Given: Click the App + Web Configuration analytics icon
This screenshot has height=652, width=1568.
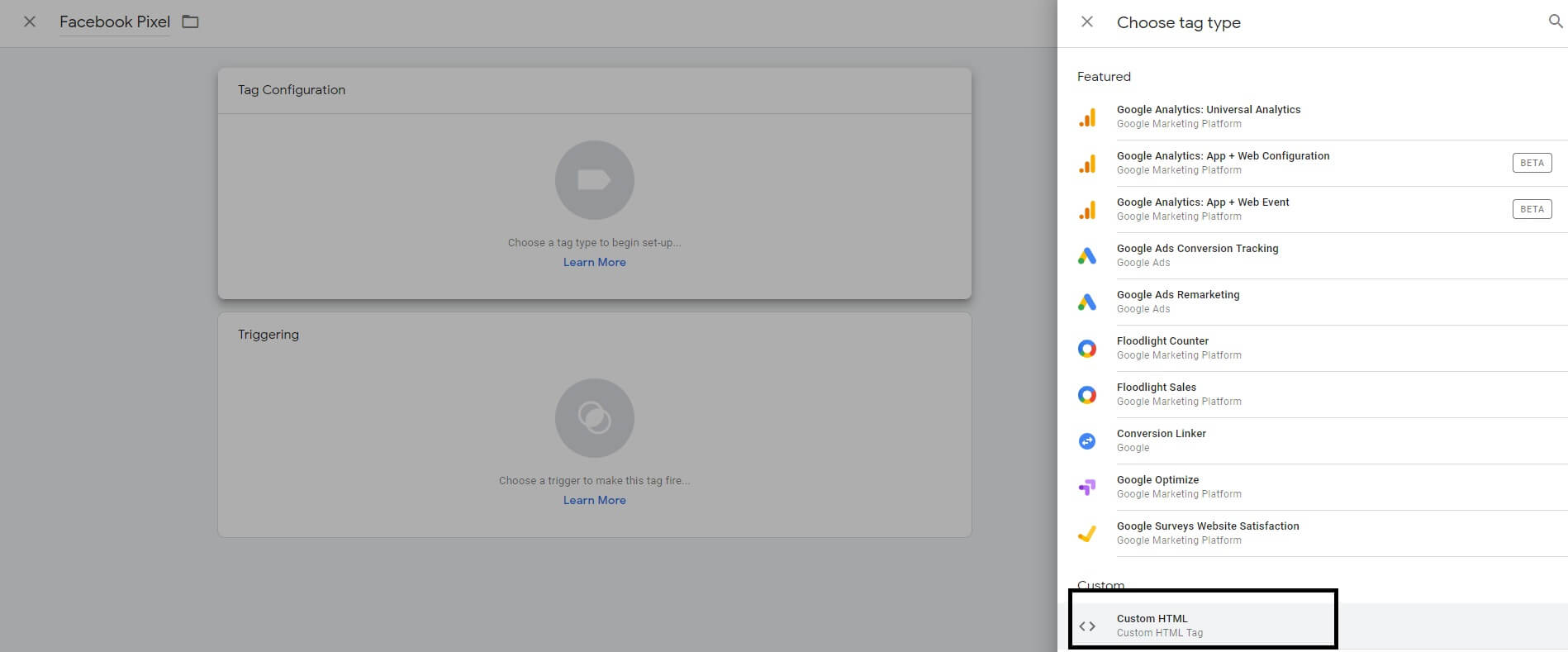Looking at the screenshot, I should [x=1087, y=164].
